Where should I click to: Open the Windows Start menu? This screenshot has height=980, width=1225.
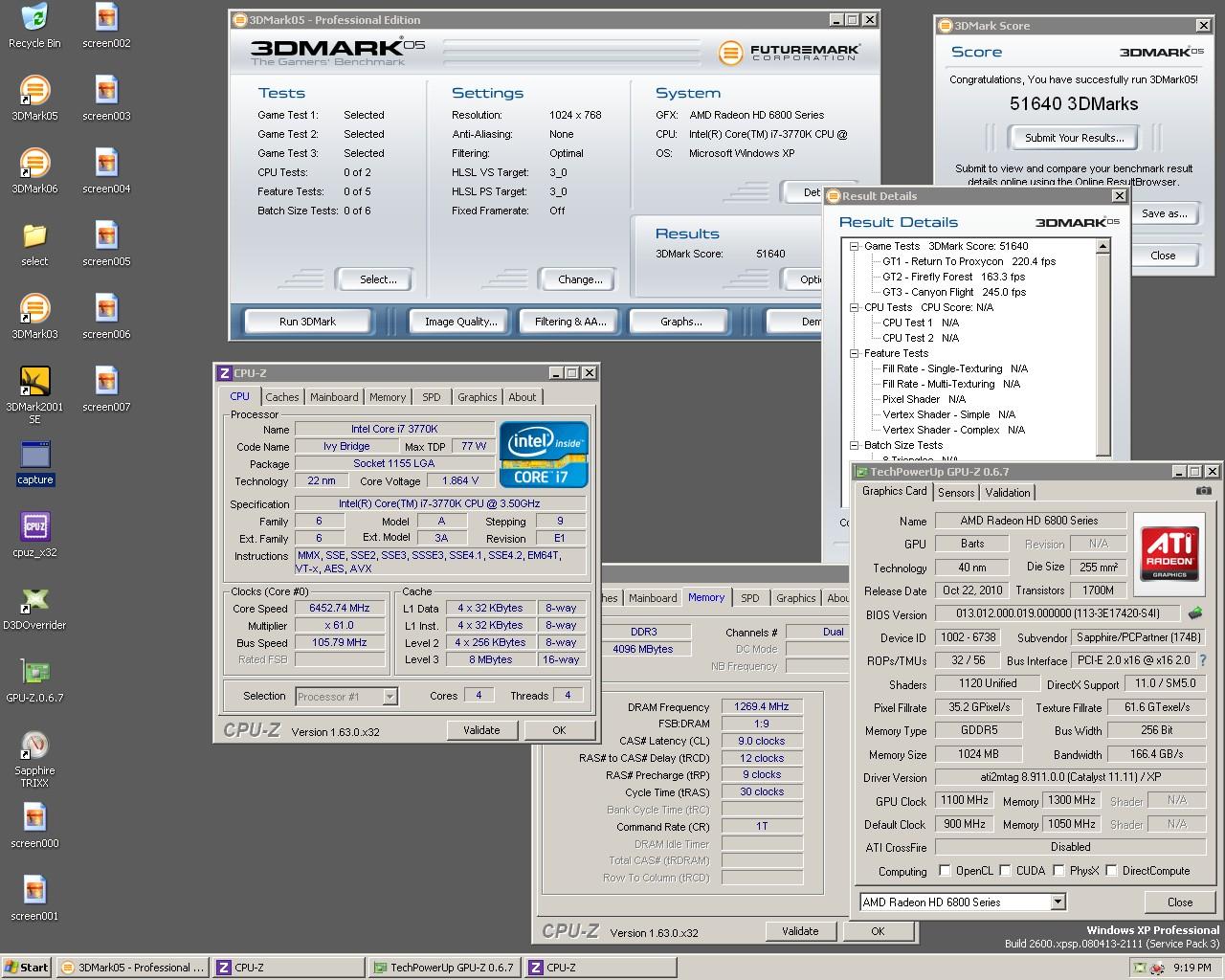click(27, 968)
